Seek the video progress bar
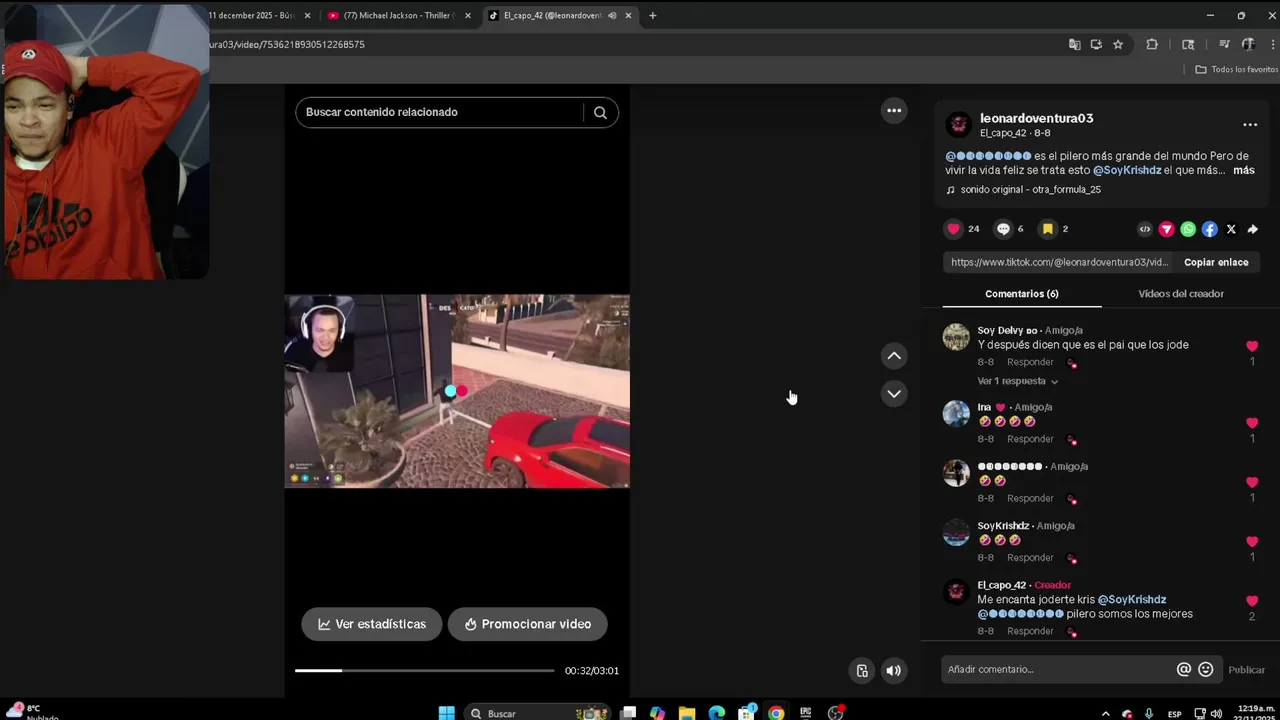 pyautogui.click(x=424, y=671)
